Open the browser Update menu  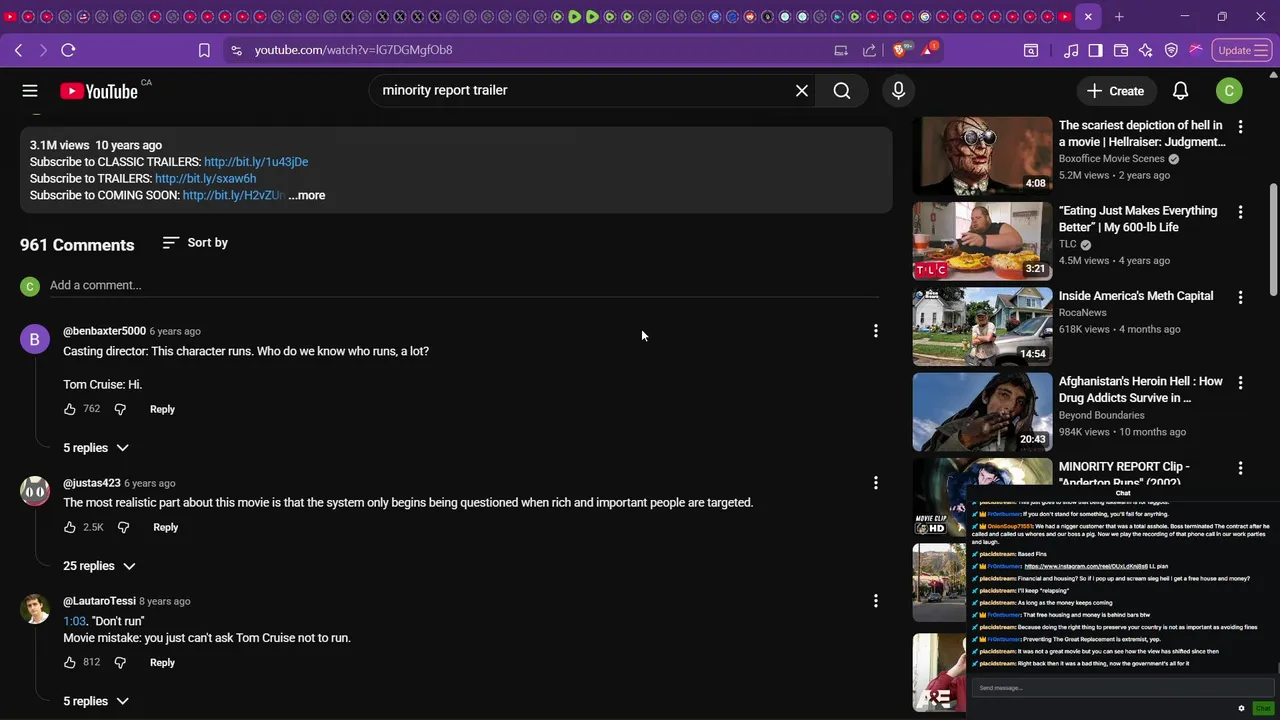[x=1241, y=50]
